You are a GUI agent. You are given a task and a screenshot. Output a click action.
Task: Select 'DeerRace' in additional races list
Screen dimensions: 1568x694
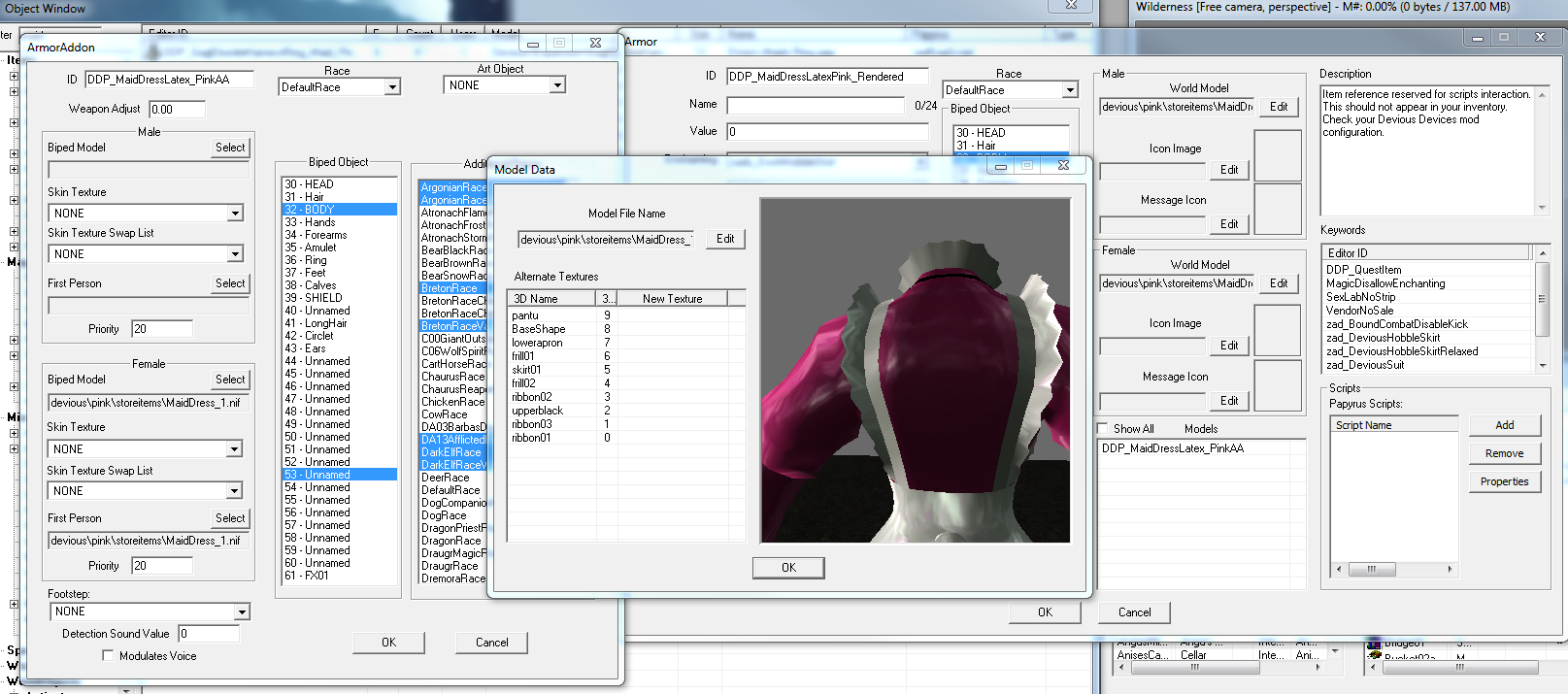coord(452,478)
